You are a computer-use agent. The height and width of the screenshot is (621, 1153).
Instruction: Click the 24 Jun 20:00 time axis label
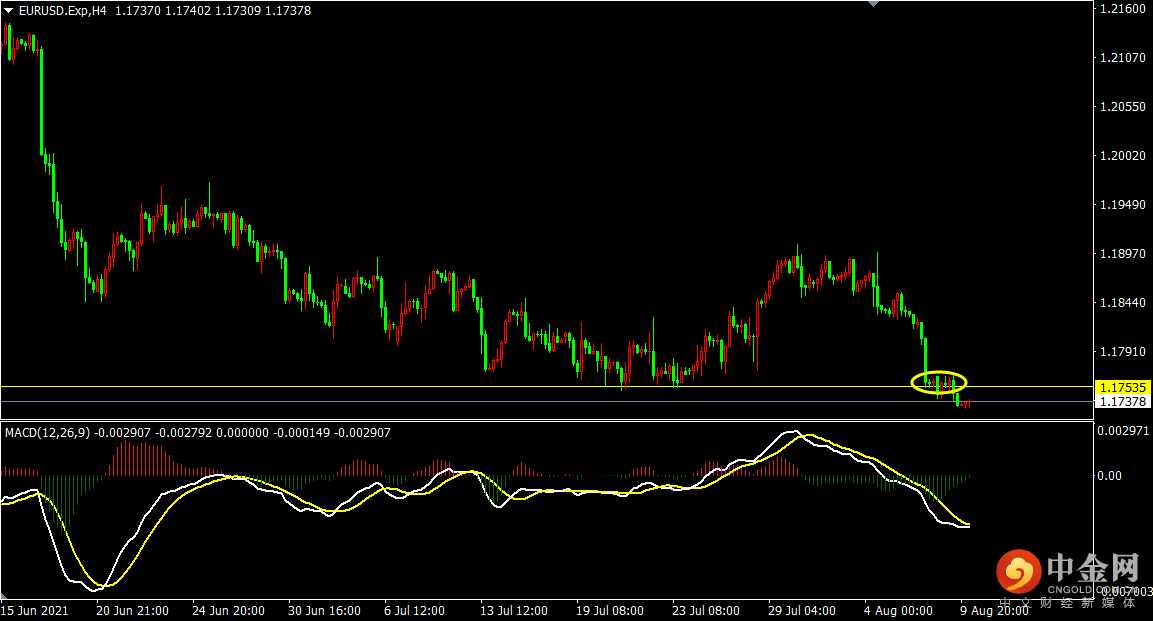tap(227, 609)
